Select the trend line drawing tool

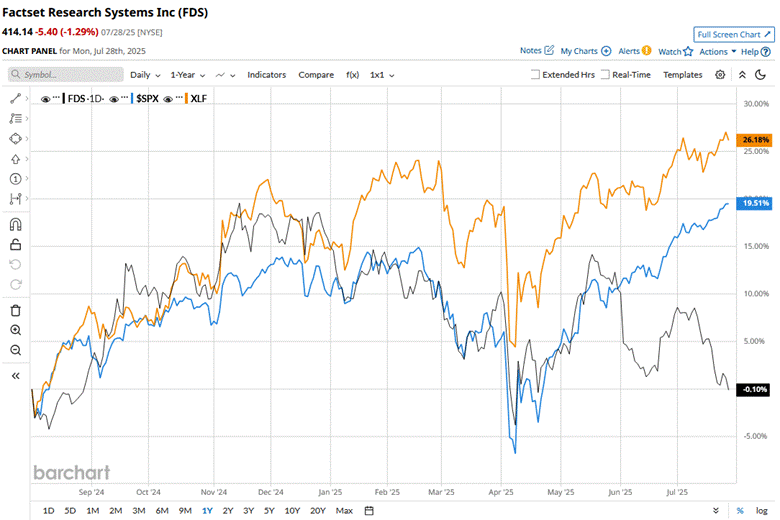pyautogui.click(x=15, y=99)
